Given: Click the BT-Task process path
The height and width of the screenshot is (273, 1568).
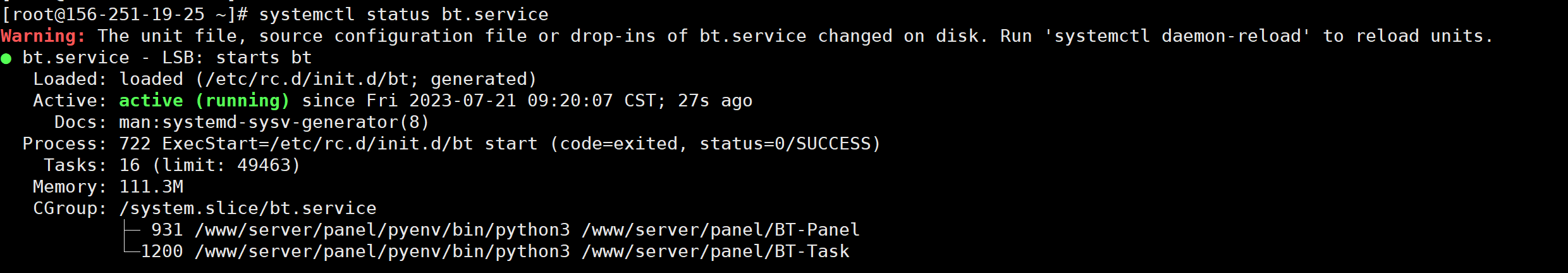Looking at the screenshot, I should pos(716,251).
